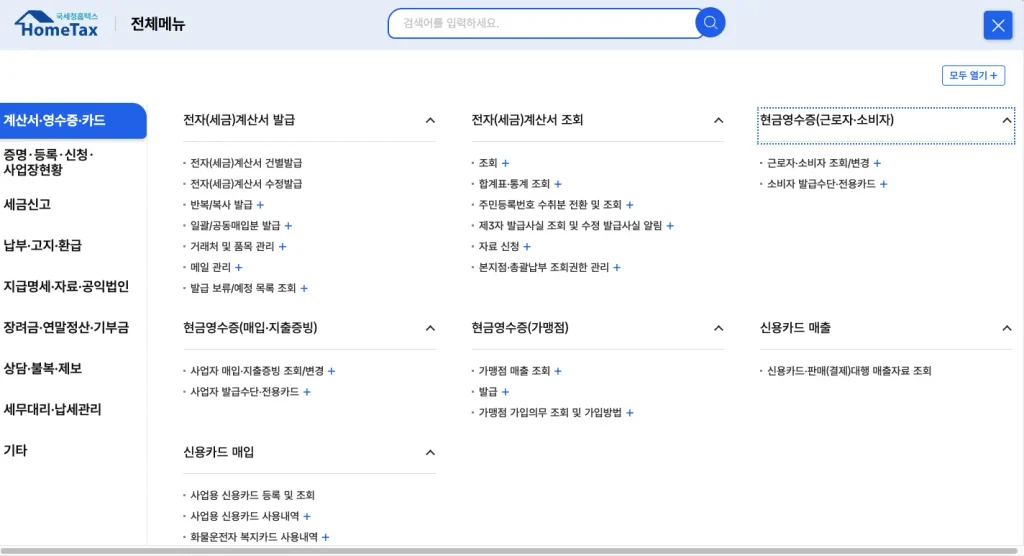
Task: Click 메일 관리 menu text
Action: [x=210, y=267]
